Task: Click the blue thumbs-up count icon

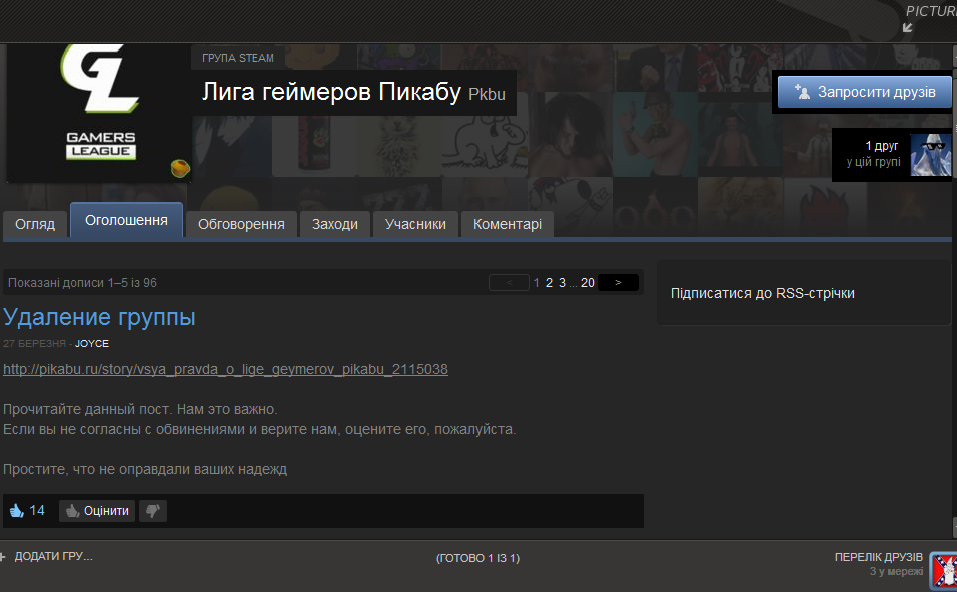Action: pos(16,511)
